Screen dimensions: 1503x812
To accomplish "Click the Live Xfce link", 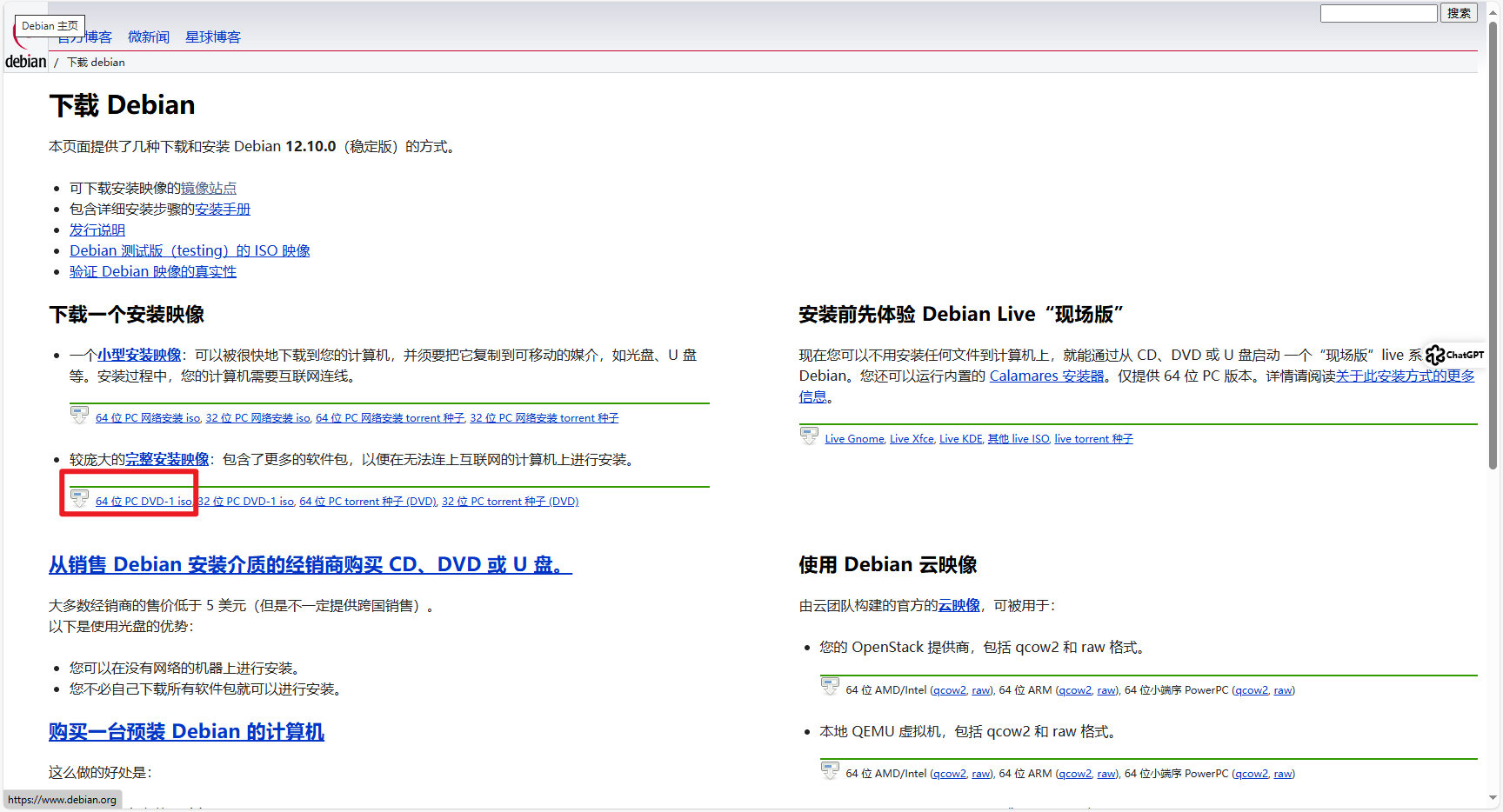I will point(912,439).
